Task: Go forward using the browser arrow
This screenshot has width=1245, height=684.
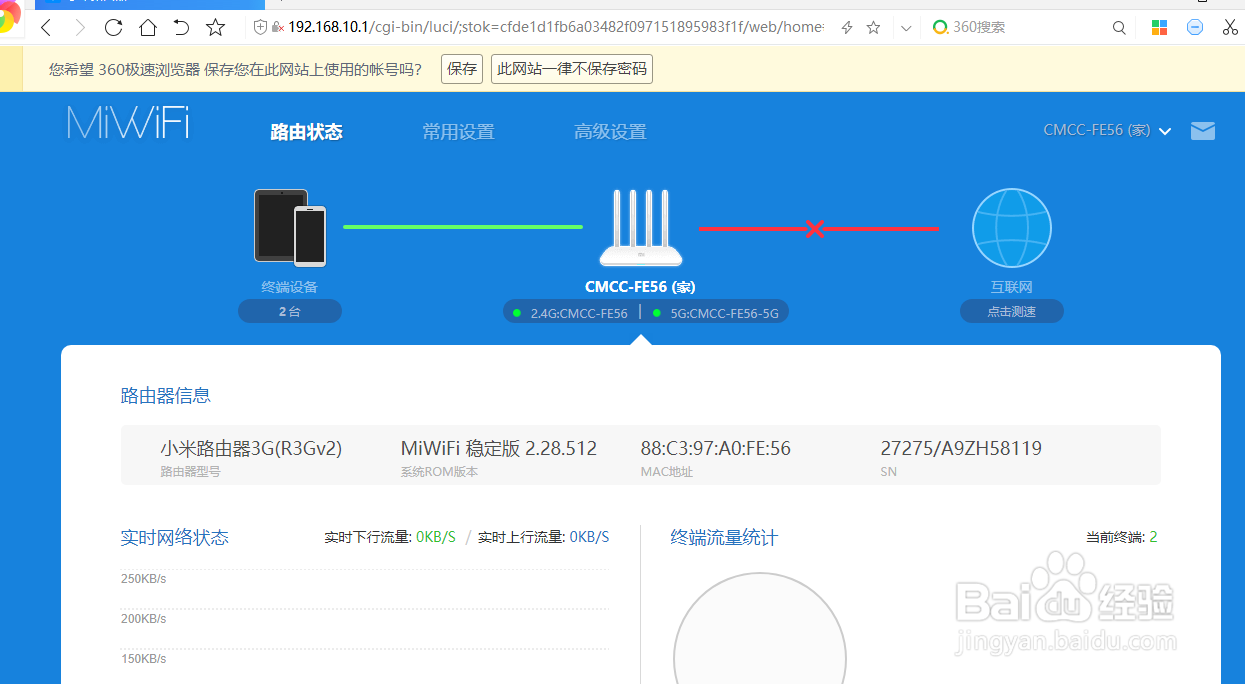Action: pyautogui.click(x=80, y=27)
